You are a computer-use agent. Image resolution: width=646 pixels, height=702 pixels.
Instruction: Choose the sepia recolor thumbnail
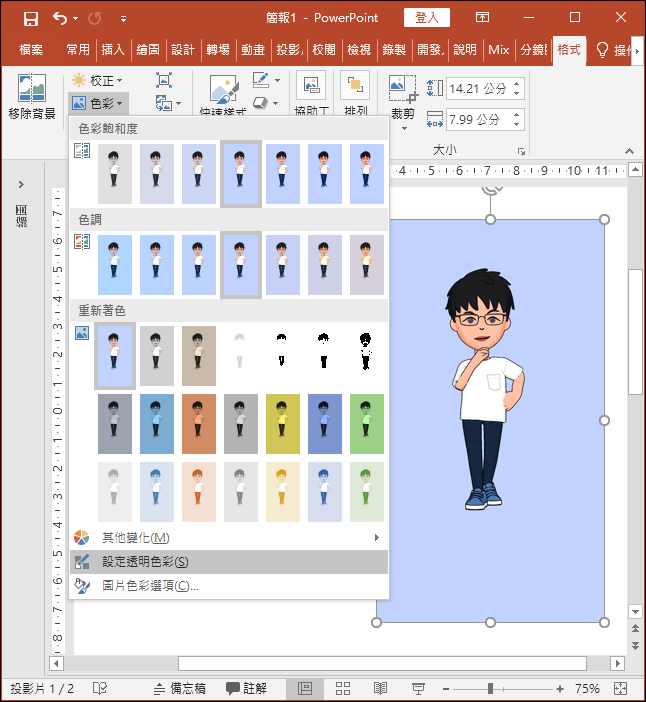pos(199,356)
